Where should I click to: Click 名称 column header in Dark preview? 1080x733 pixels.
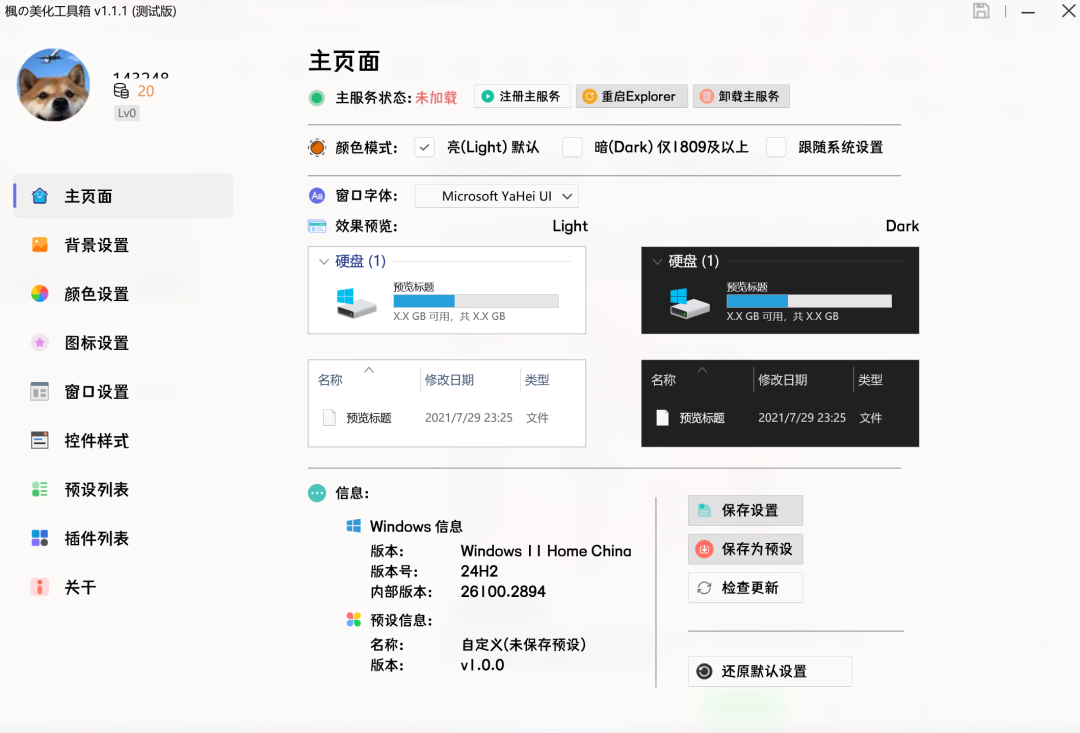point(664,380)
